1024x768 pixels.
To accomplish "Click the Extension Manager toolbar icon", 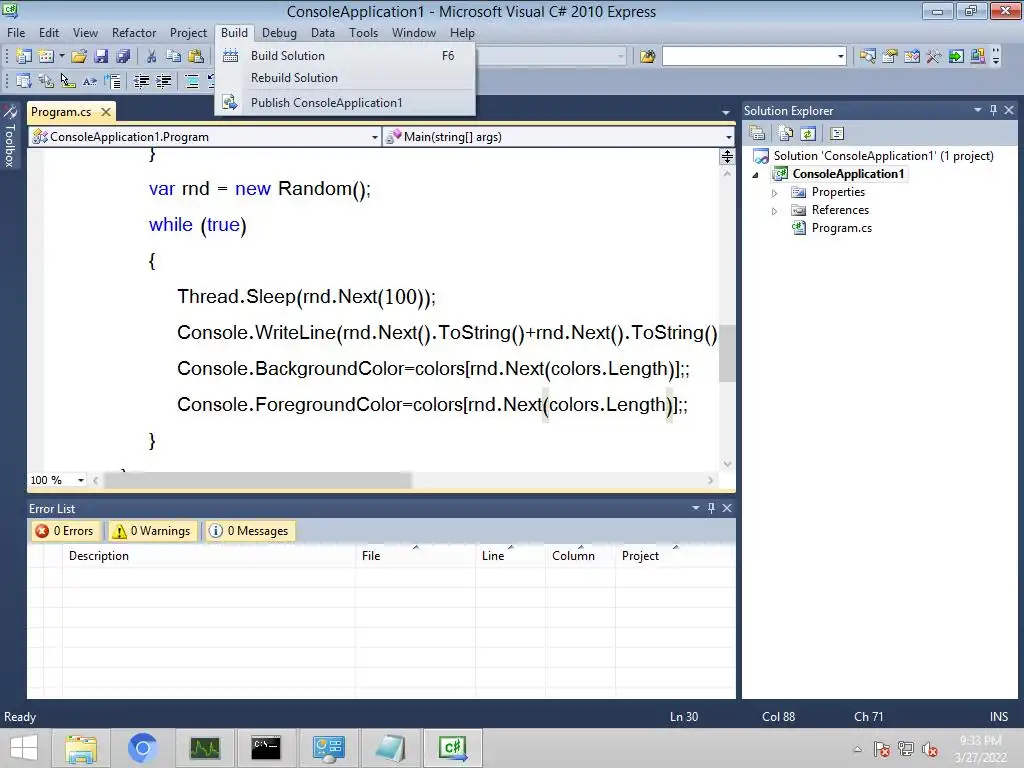I will [978, 57].
